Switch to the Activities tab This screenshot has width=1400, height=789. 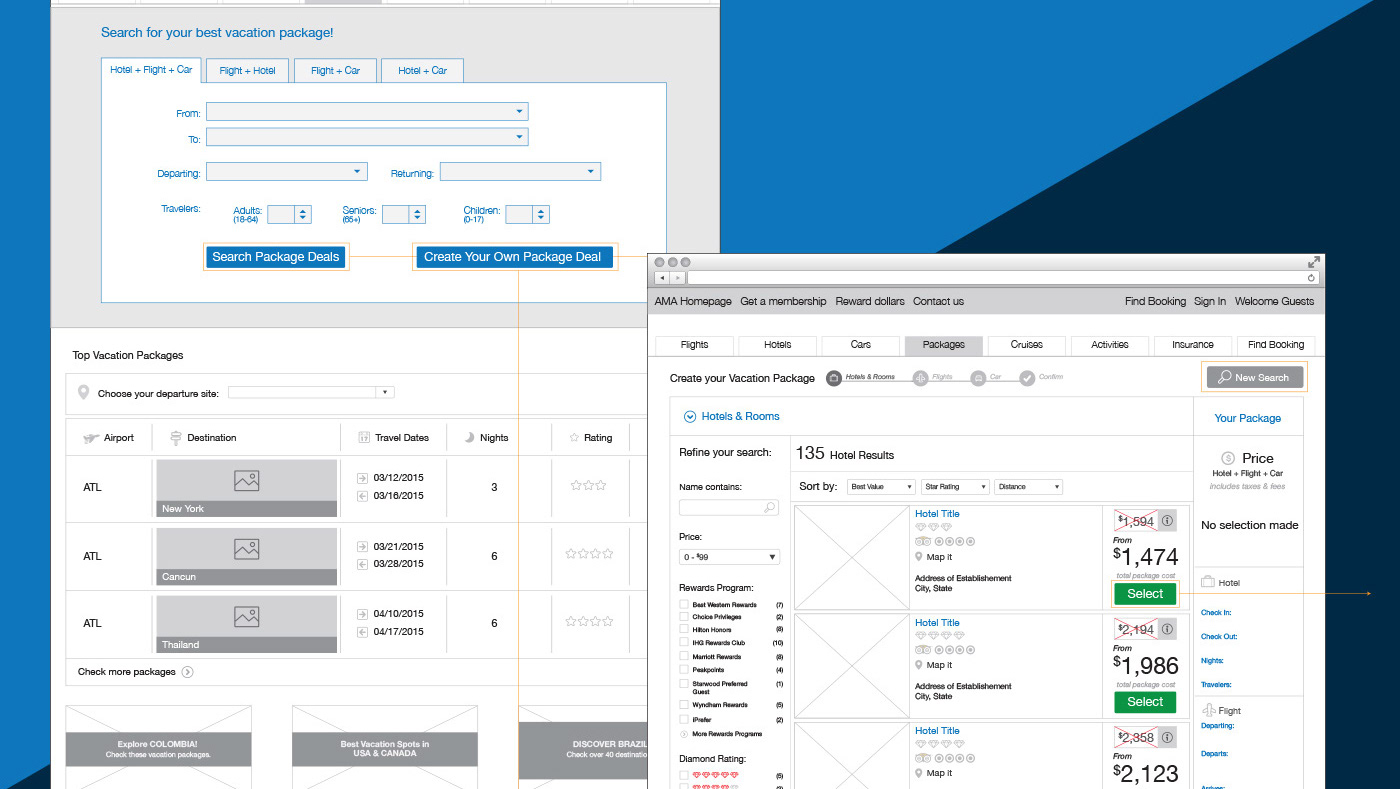point(1109,345)
